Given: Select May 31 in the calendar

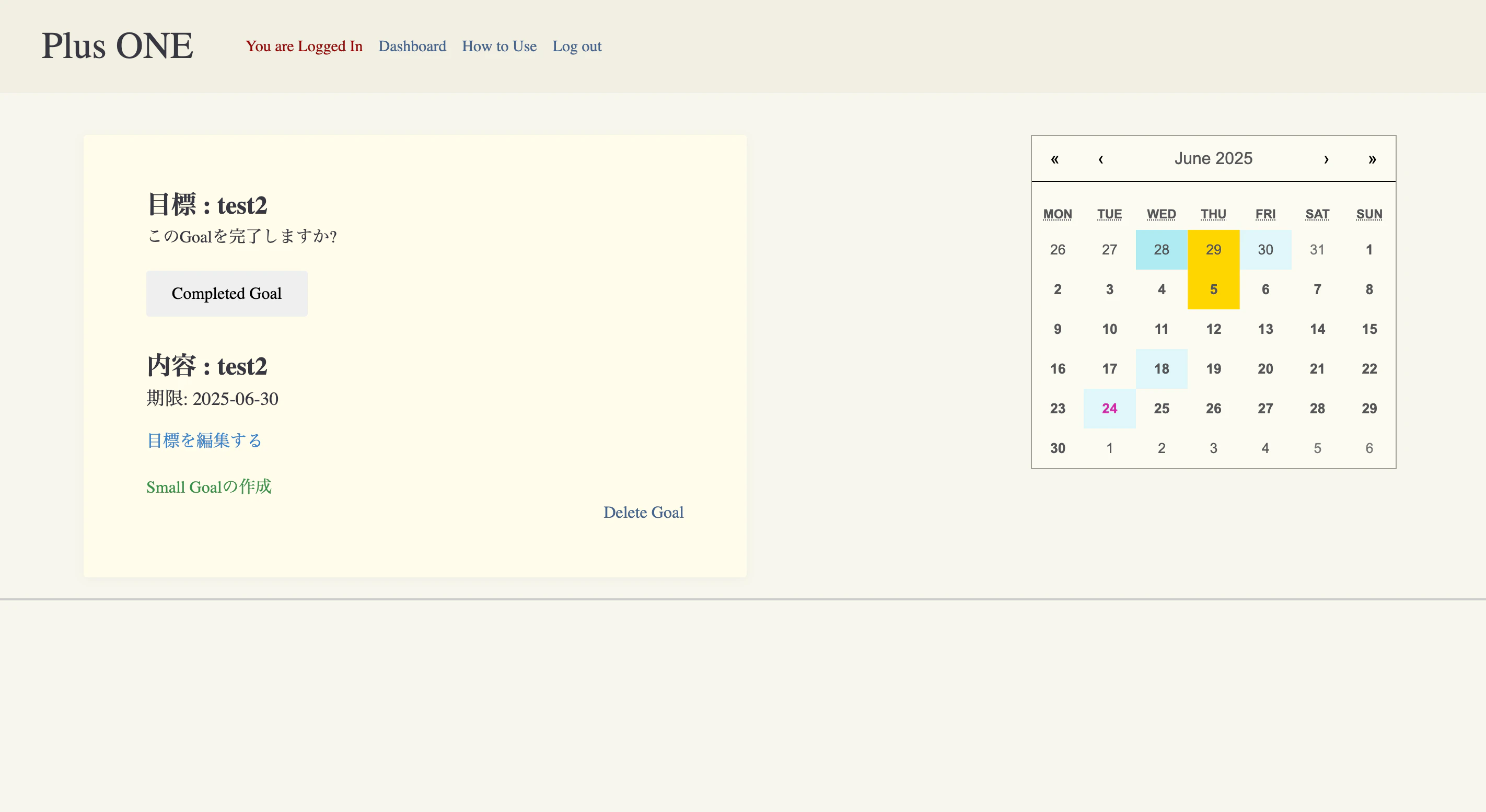Looking at the screenshot, I should pos(1317,249).
